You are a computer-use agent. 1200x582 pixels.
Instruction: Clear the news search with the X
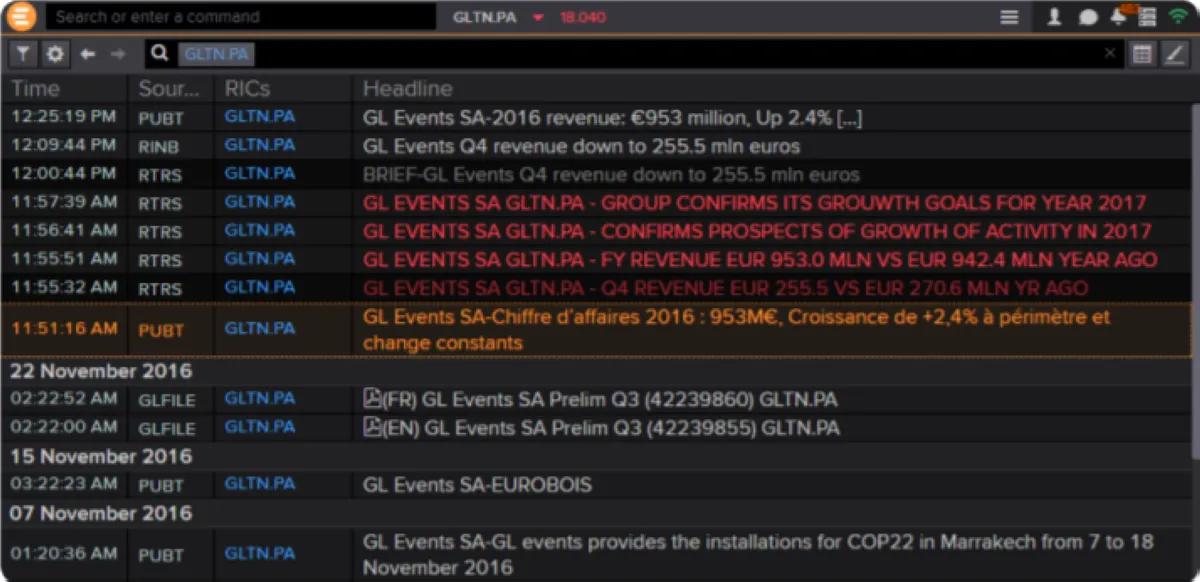tap(1110, 54)
